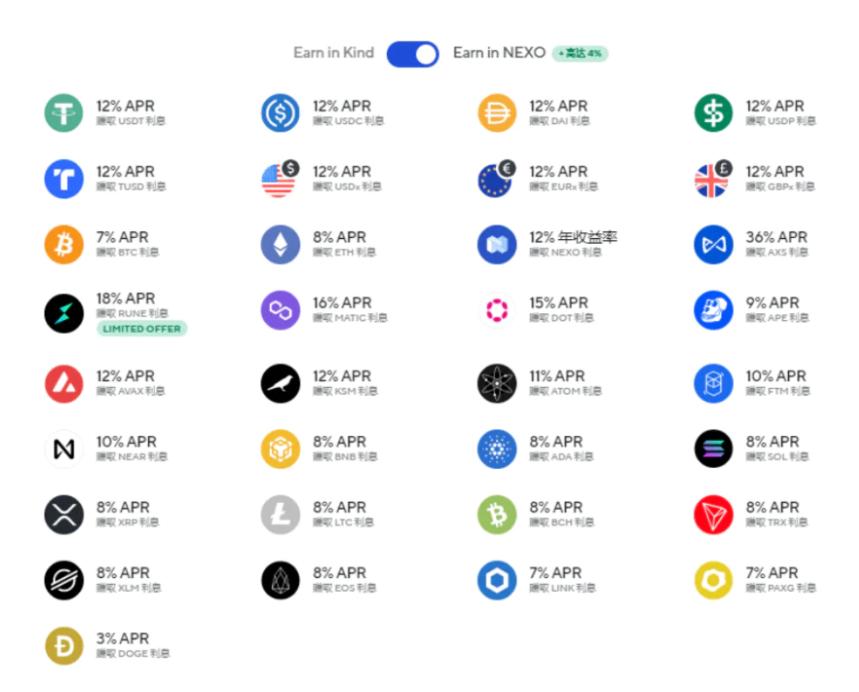This screenshot has width=859, height=692.
Task: Click the Dogecoin DOGE icon
Action: pyautogui.click(x=64, y=646)
